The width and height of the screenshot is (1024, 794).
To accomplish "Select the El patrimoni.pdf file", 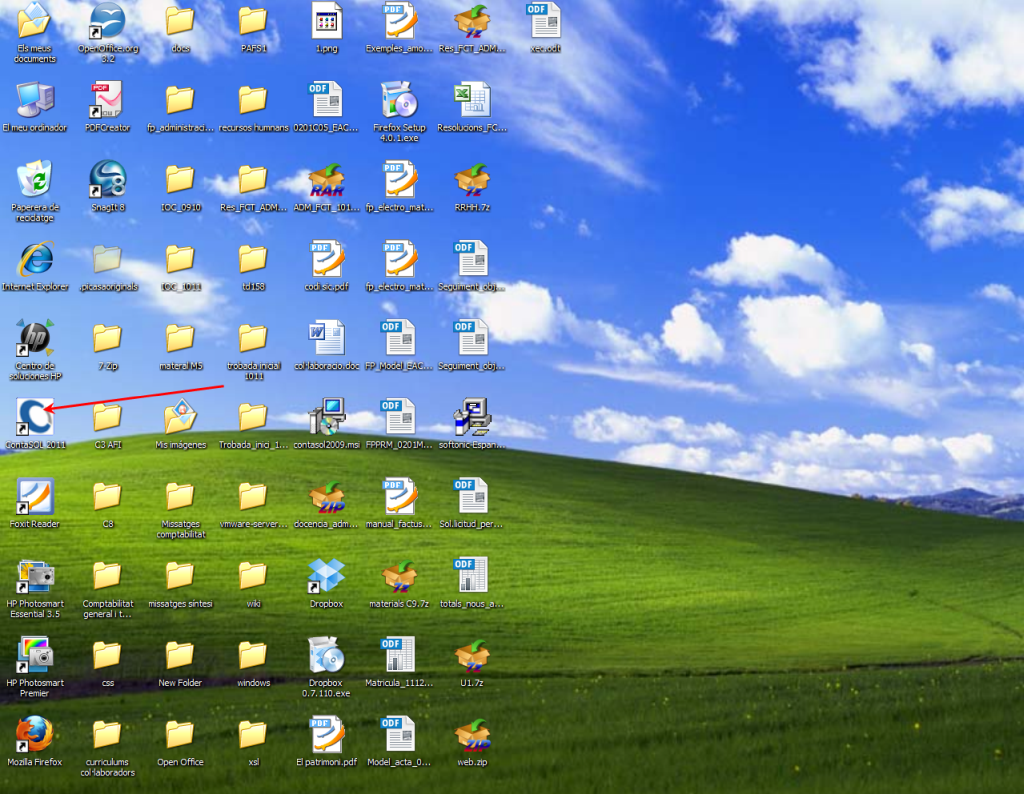I will [x=326, y=735].
